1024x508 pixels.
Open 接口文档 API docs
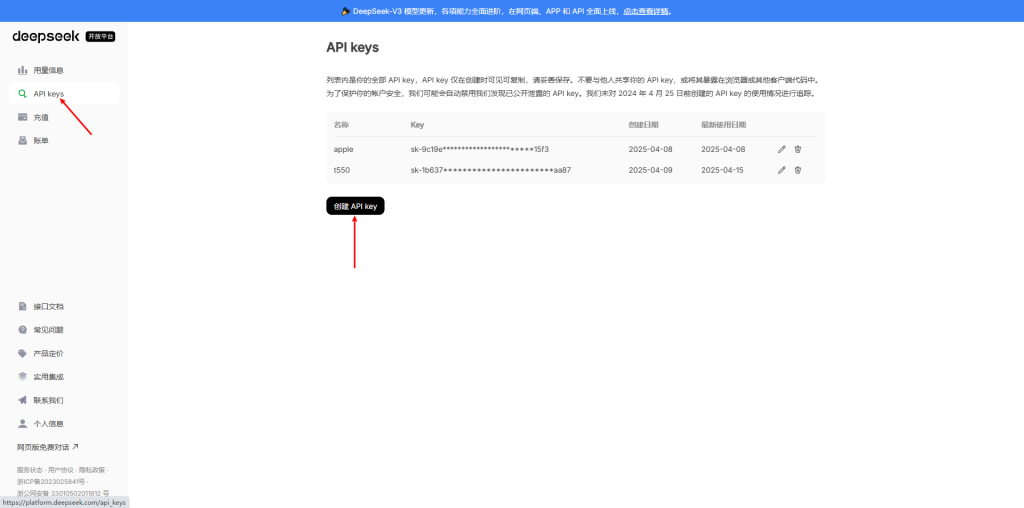[63, 306]
